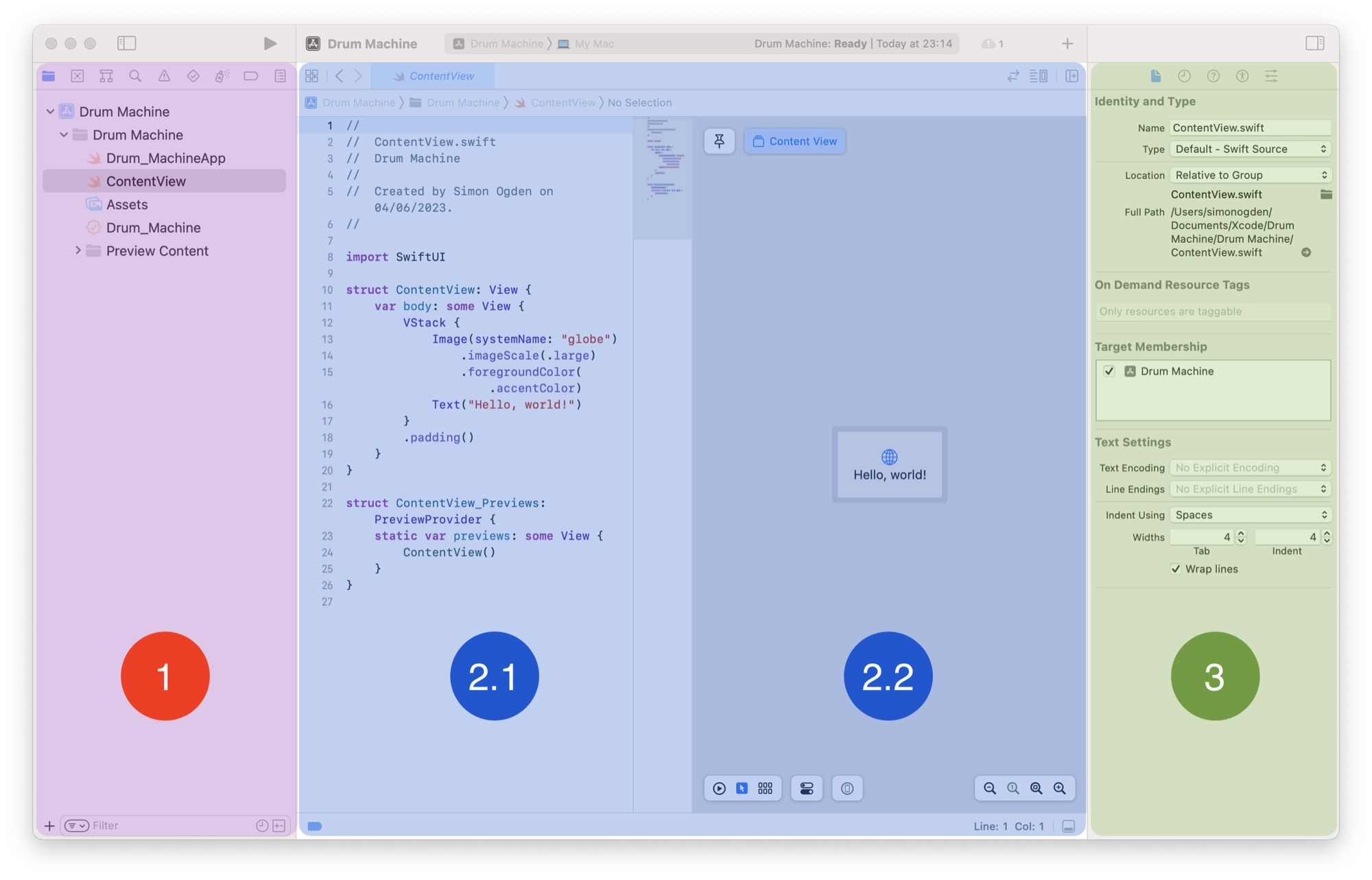Adjust the Indent width stepper
1372x880 pixels.
[1326, 537]
